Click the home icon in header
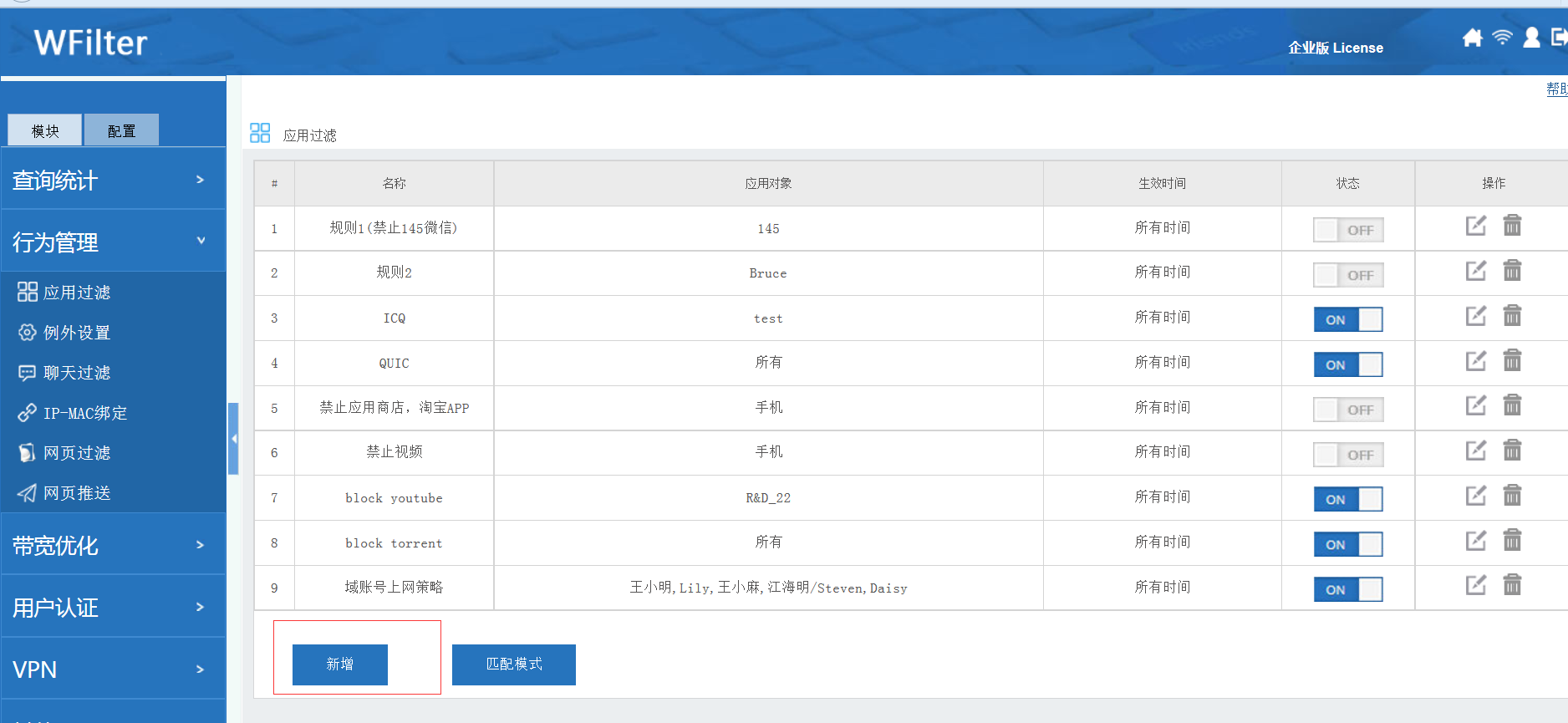This screenshot has width=1568, height=723. click(x=1472, y=38)
